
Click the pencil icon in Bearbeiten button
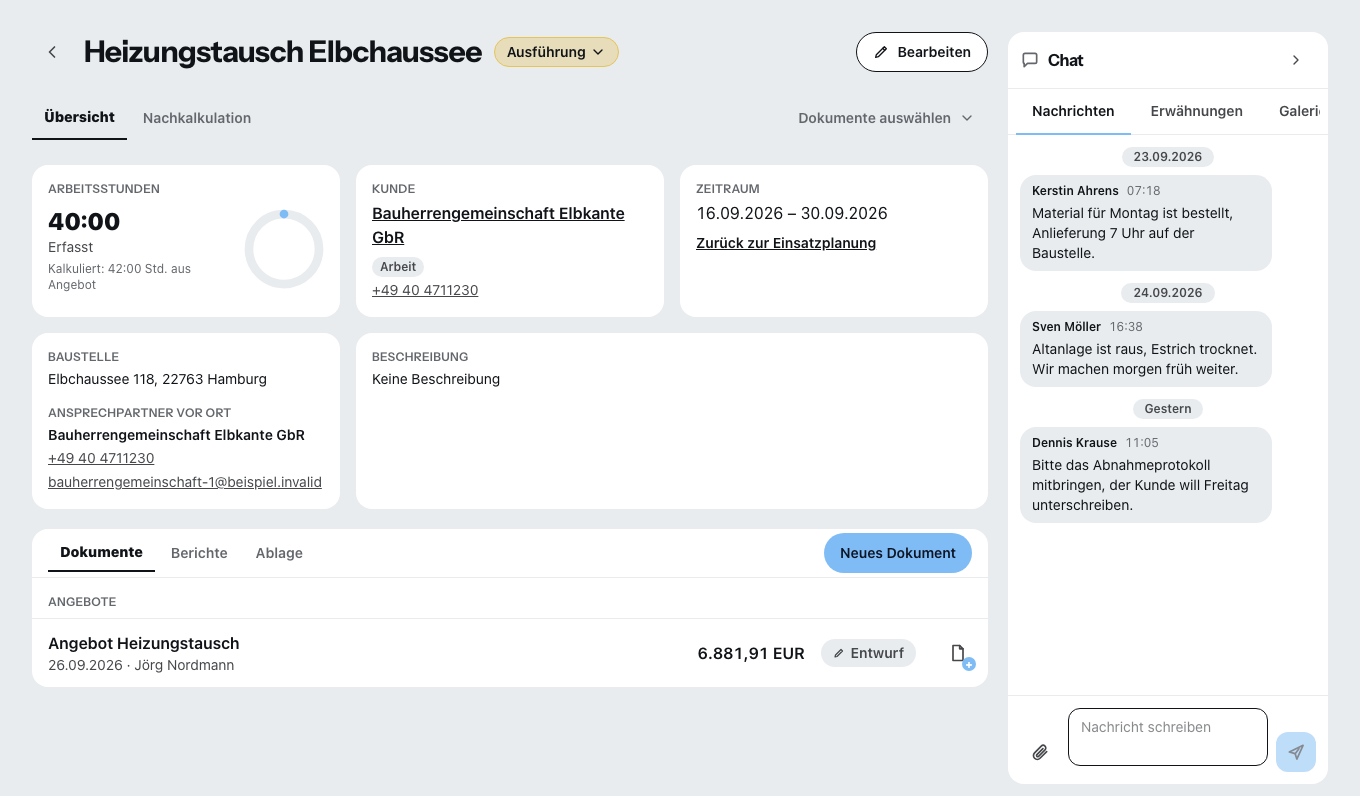point(881,52)
